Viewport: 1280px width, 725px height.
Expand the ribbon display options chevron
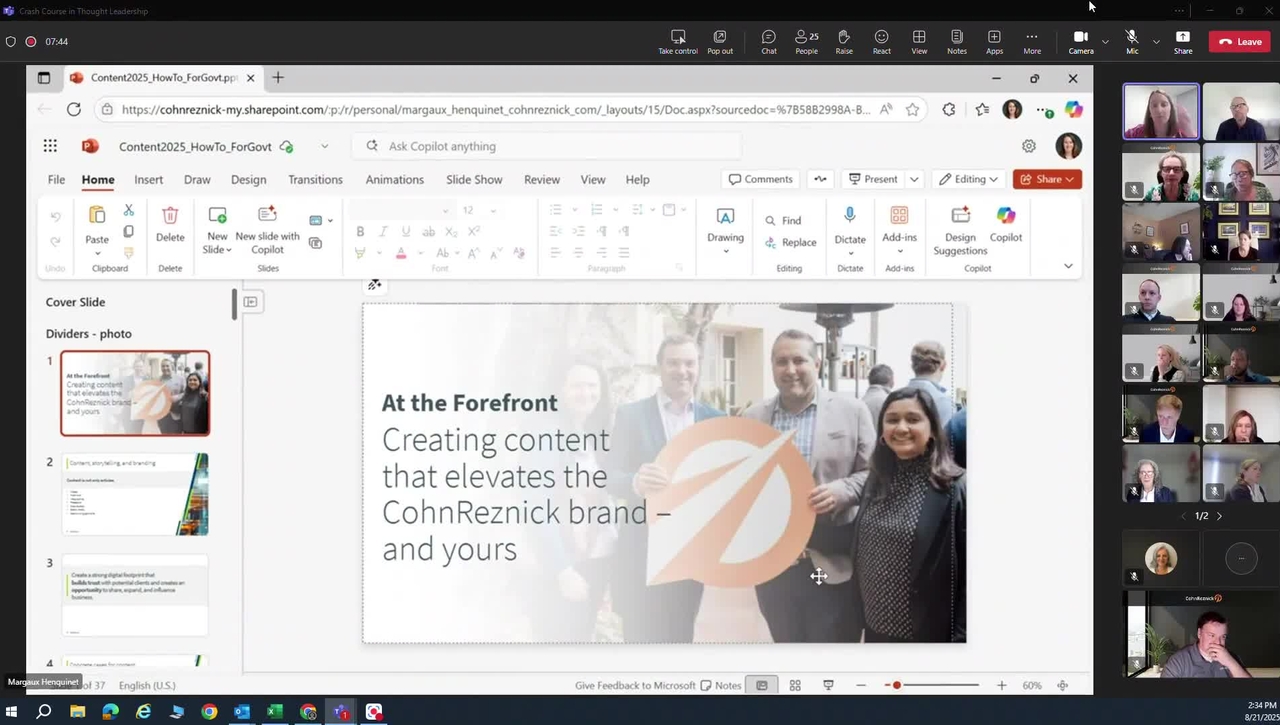(1068, 266)
